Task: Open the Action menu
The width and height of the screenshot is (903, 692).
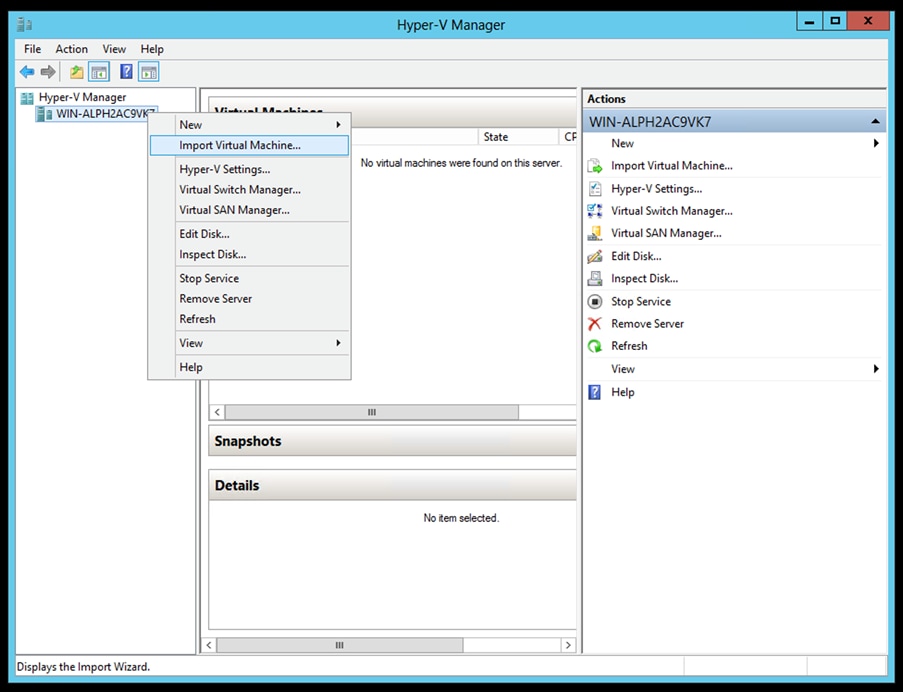Action: (71, 49)
